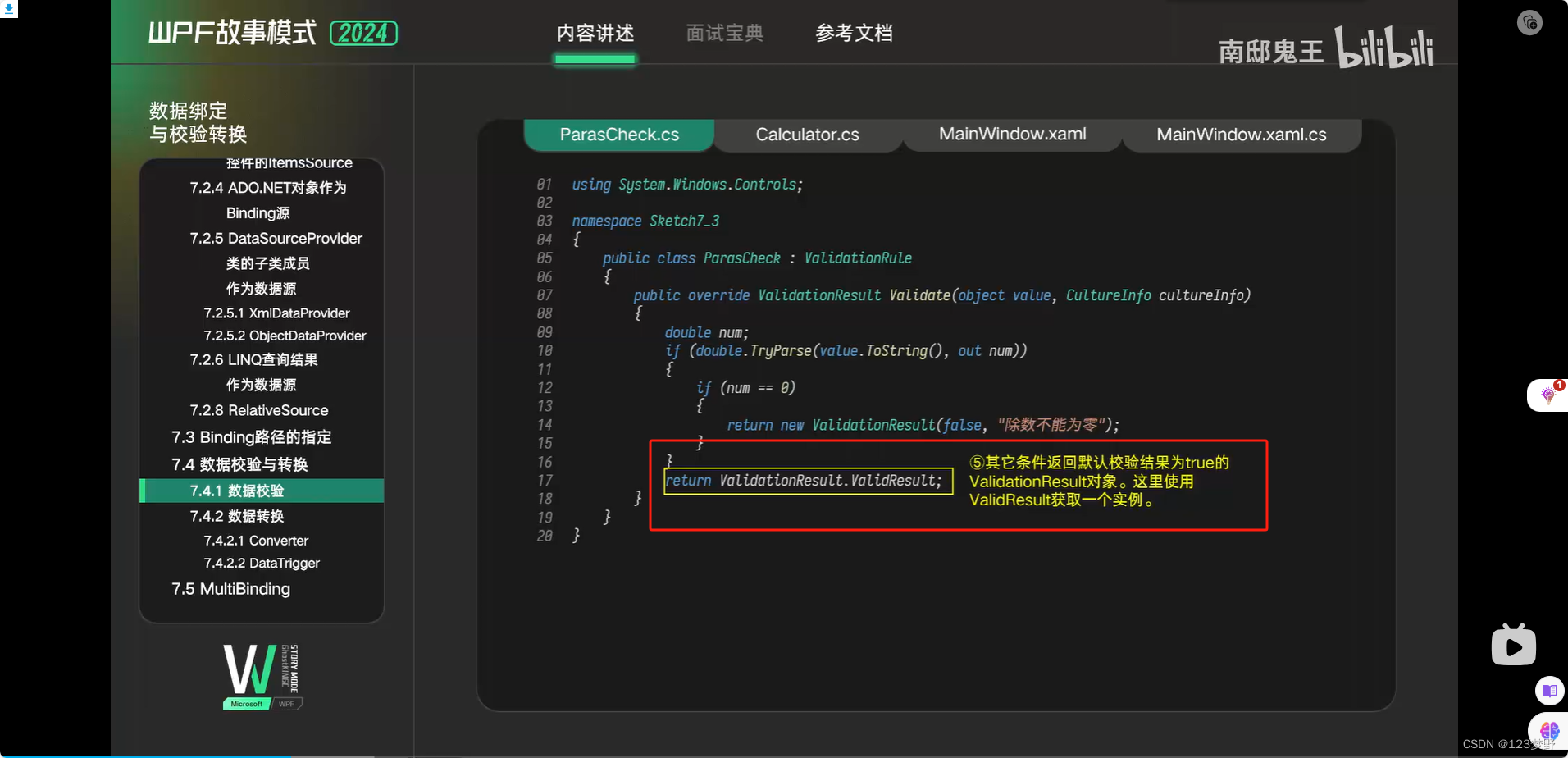1568x758 pixels.
Task: Select the Calculator.cs file tab
Action: coord(808,135)
